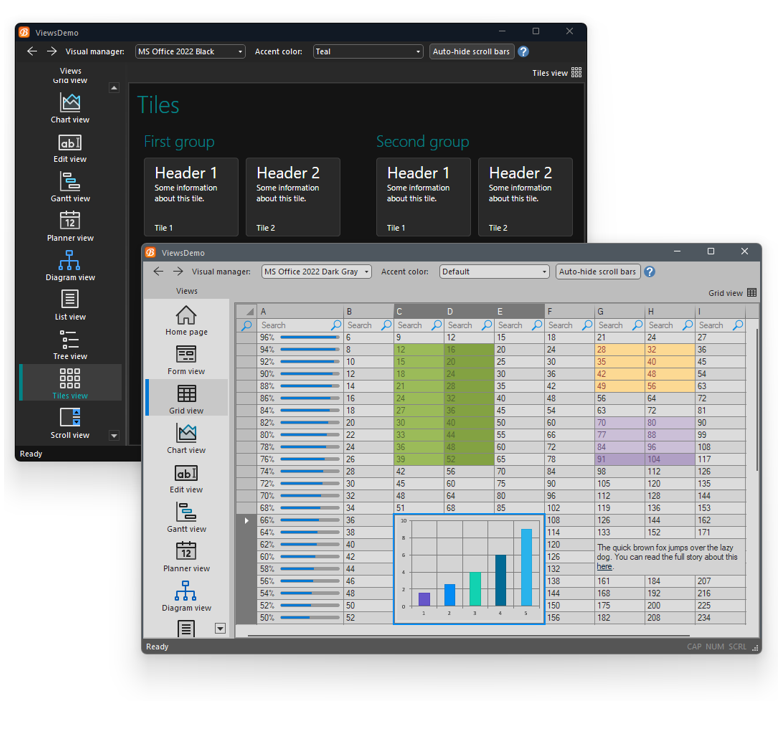Open Scroll view in the black window sidebar
This screenshot has width=783, height=733.
[70, 424]
